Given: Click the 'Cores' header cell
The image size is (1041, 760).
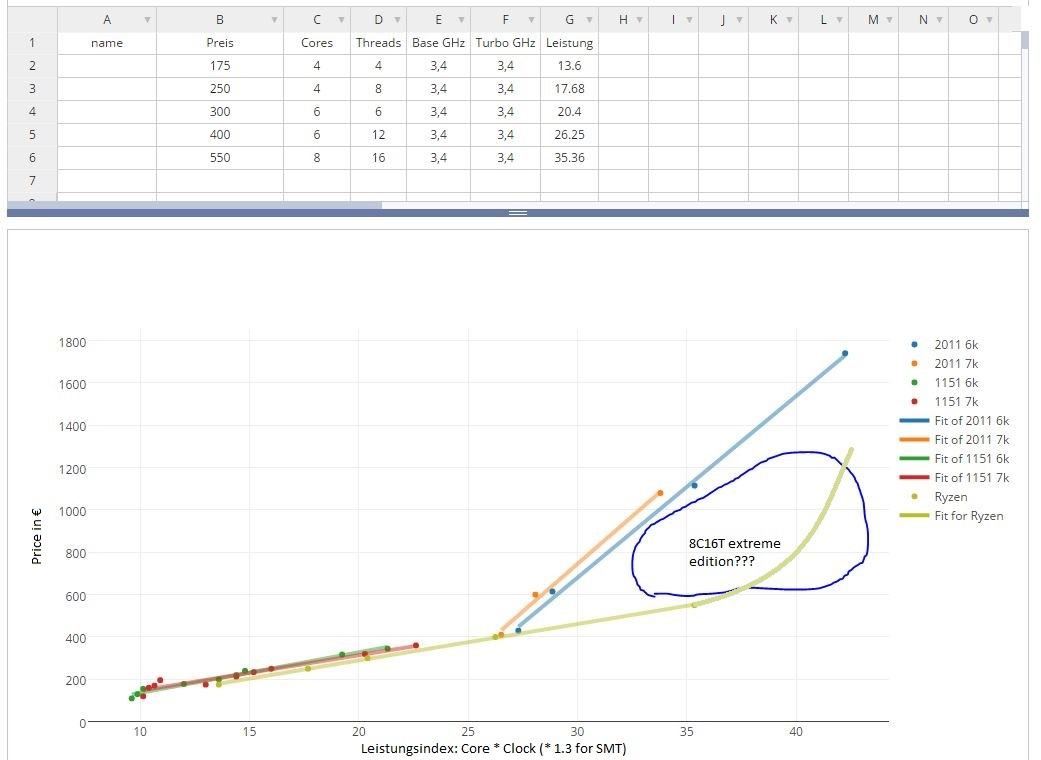Looking at the screenshot, I should pyautogui.click(x=317, y=43).
